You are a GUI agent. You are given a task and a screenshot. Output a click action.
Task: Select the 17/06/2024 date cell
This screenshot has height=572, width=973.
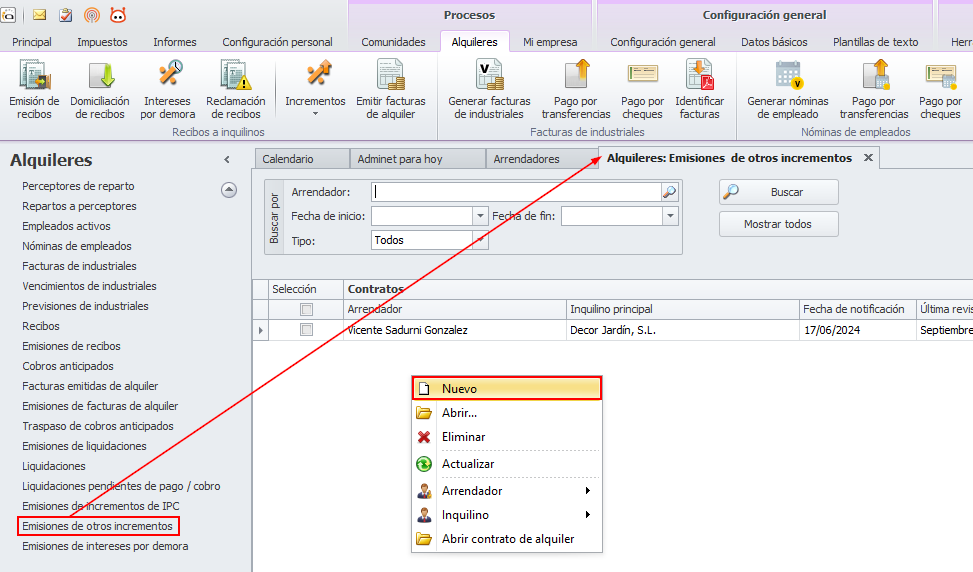858,331
